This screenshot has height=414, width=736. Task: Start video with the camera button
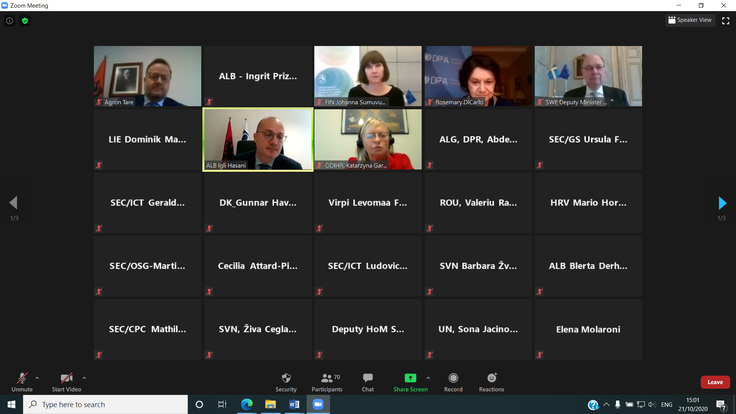pyautogui.click(x=66, y=380)
